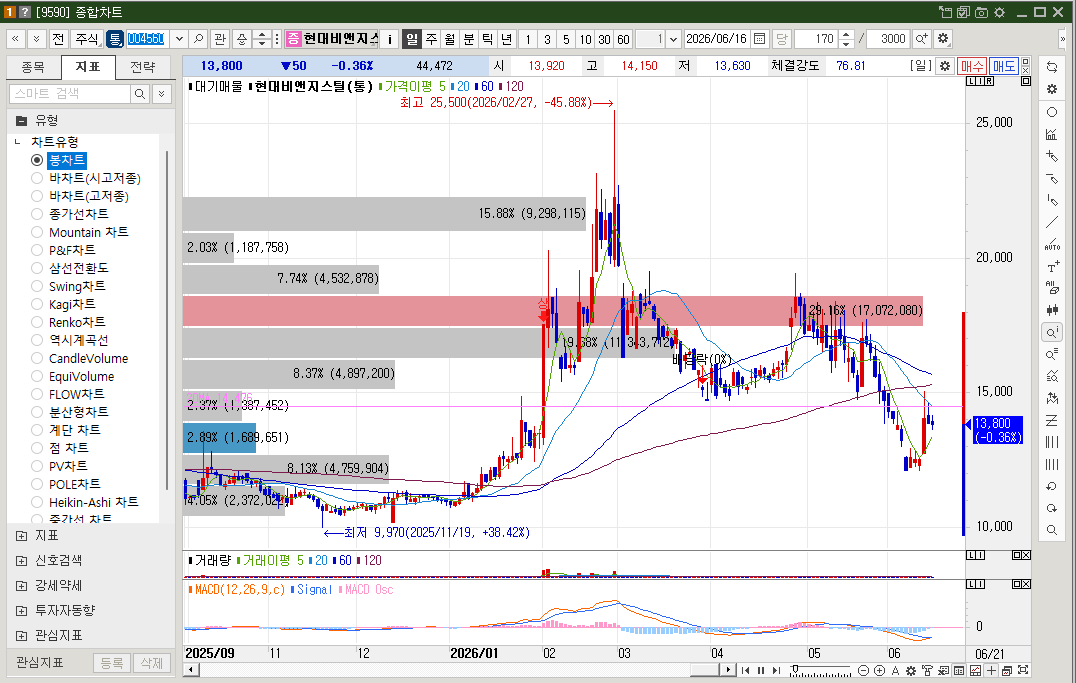Click the date field 2026/06/16

click(x=716, y=39)
